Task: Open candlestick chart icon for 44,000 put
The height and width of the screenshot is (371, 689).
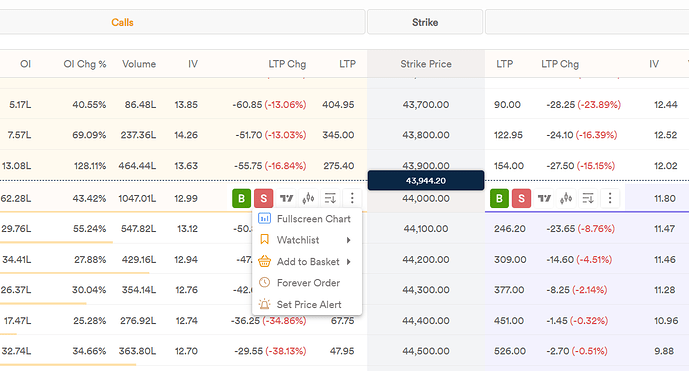Action: (566, 198)
